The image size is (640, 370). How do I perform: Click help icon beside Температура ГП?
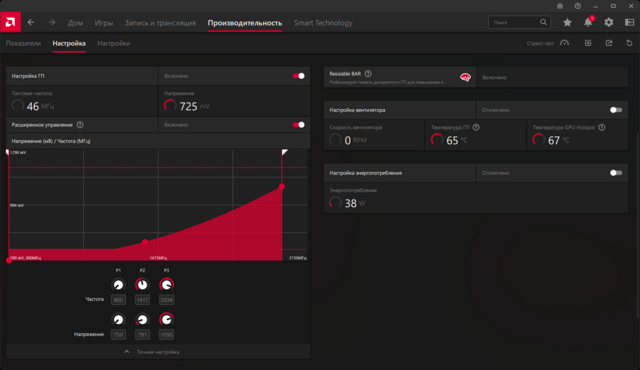[x=476, y=128]
